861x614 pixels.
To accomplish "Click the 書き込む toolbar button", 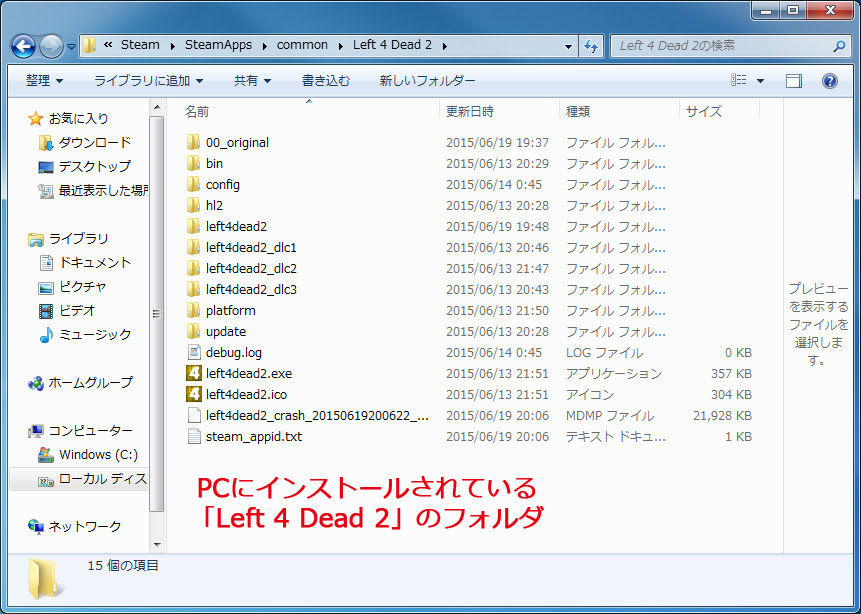I will 326,81.
